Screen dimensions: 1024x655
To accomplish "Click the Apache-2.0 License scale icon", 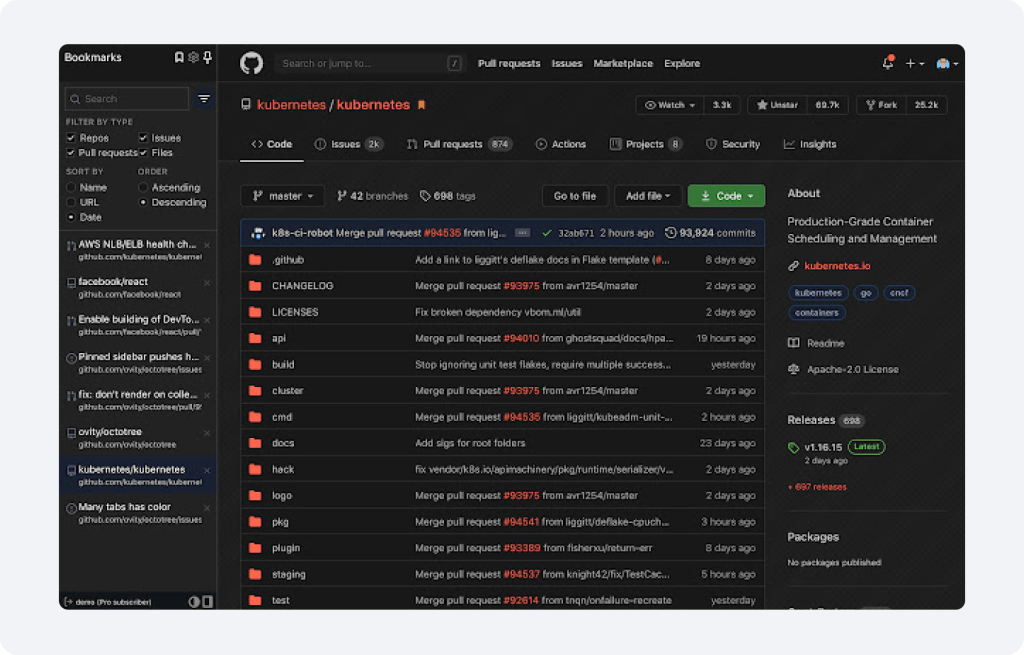I will pos(793,369).
